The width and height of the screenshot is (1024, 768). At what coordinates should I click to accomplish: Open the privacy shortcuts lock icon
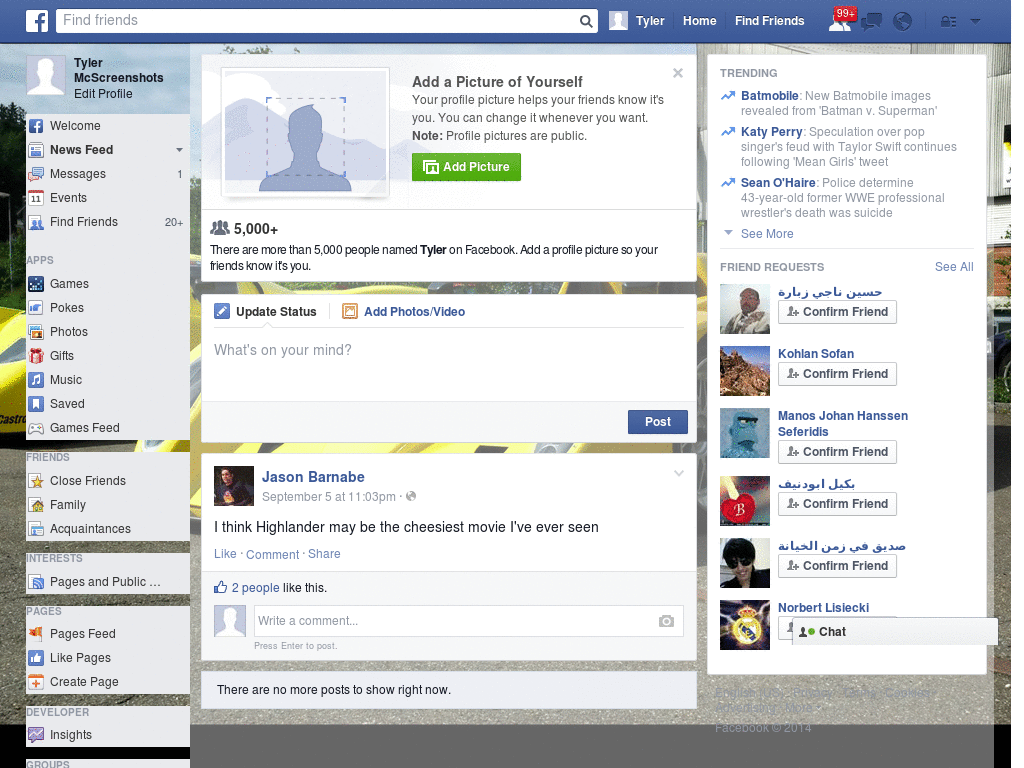pyautogui.click(x=948, y=22)
